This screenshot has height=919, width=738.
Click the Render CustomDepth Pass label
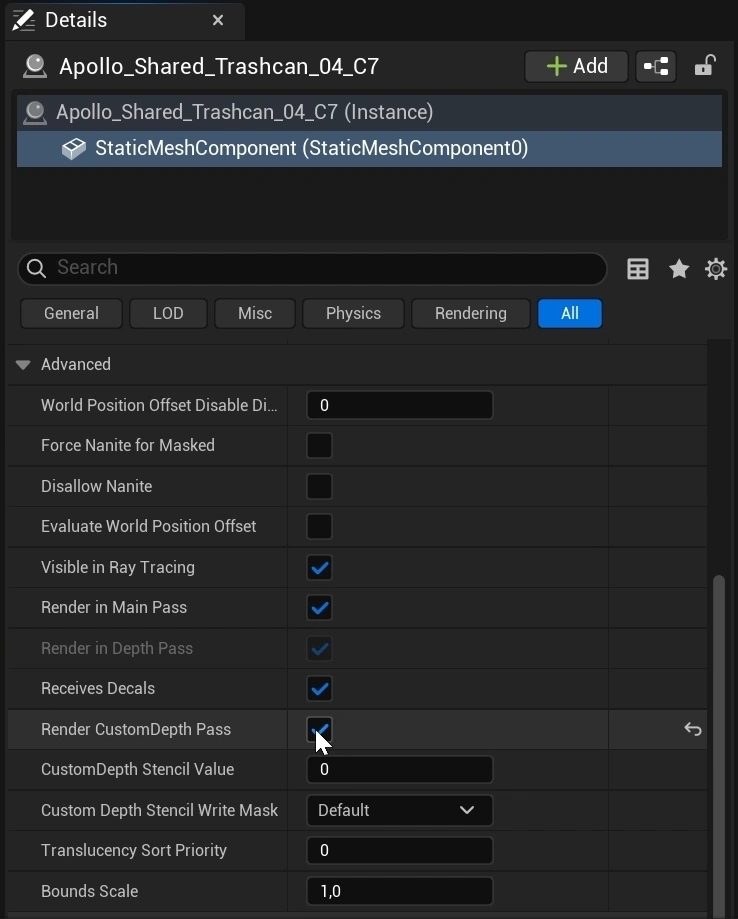(x=136, y=730)
